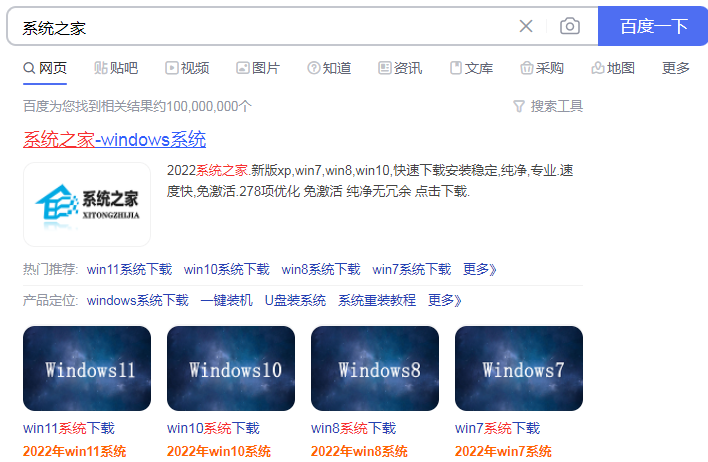The height and width of the screenshot is (462, 708).
Task: Open the windows系统下载 link
Action: coord(137,300)
